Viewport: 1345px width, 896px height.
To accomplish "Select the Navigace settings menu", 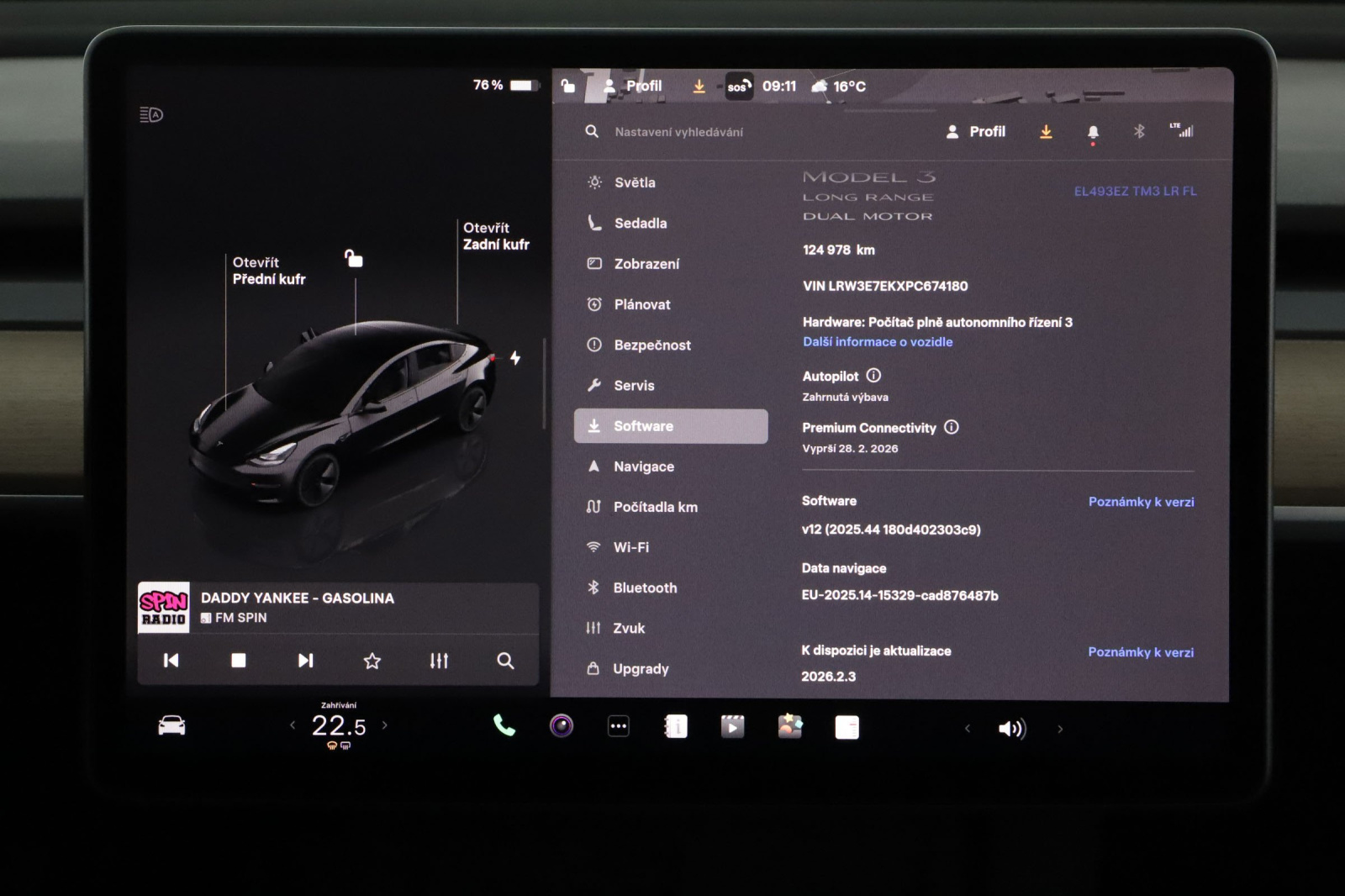I will pos(643,466).
